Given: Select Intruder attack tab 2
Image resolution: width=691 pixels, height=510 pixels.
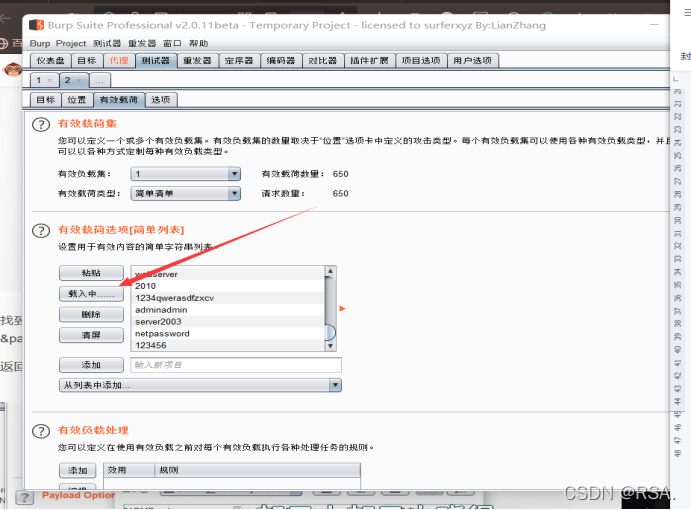Looking at the screenshot, I should (x=67, y=80).
